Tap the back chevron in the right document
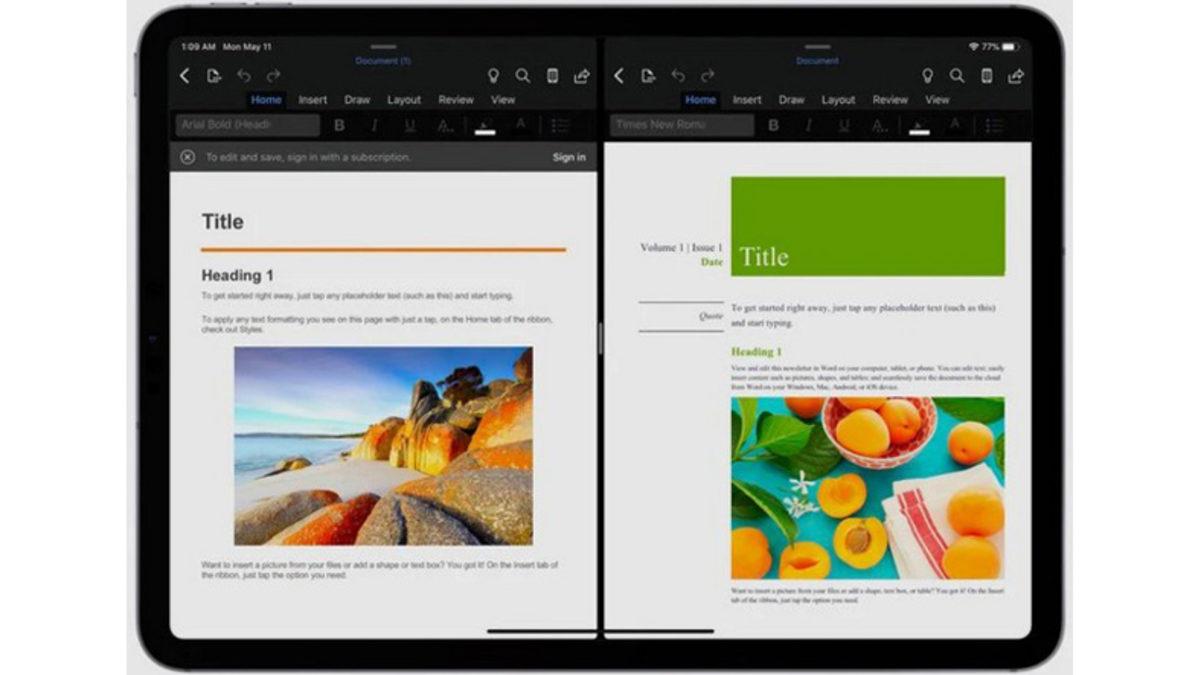 (618, 75)
